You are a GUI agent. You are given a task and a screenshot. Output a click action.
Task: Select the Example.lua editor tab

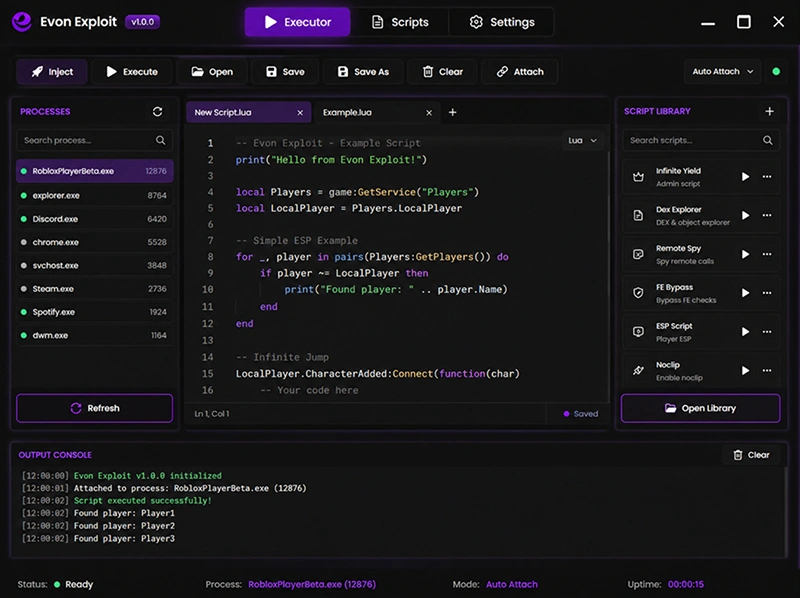377,112
